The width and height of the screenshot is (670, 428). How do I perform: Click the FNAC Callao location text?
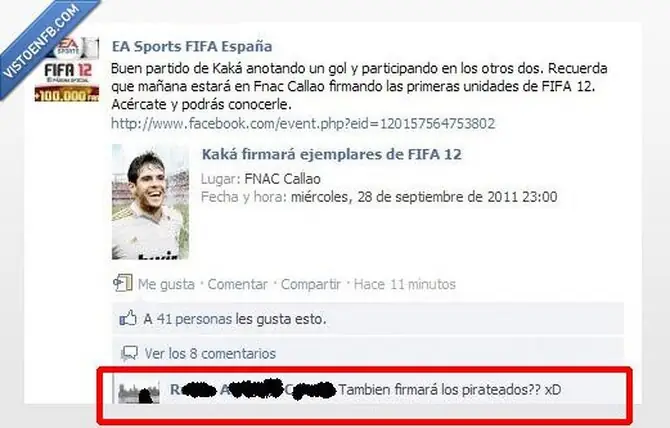click(282, 179)
